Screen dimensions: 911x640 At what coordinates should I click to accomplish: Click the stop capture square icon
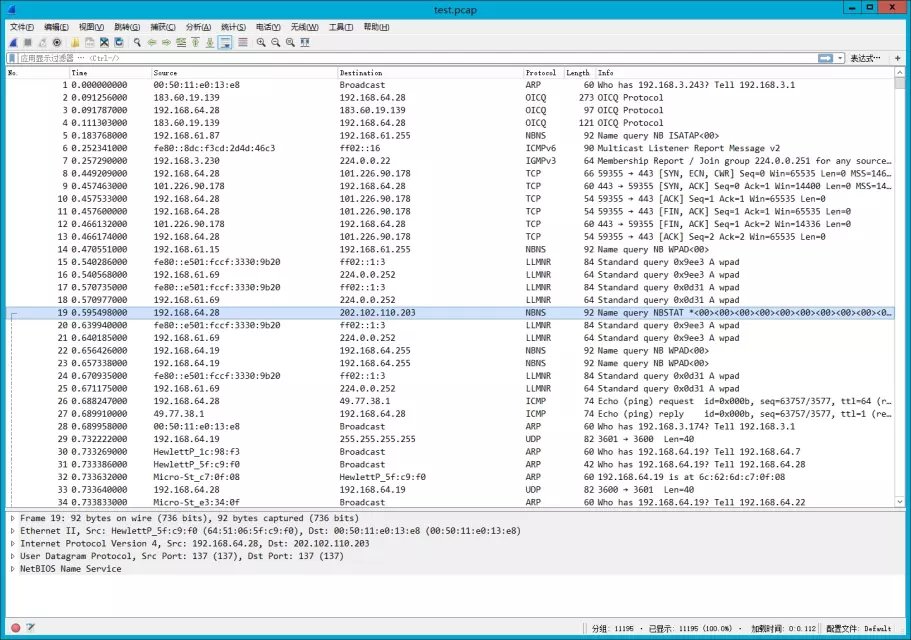(27, 42)
